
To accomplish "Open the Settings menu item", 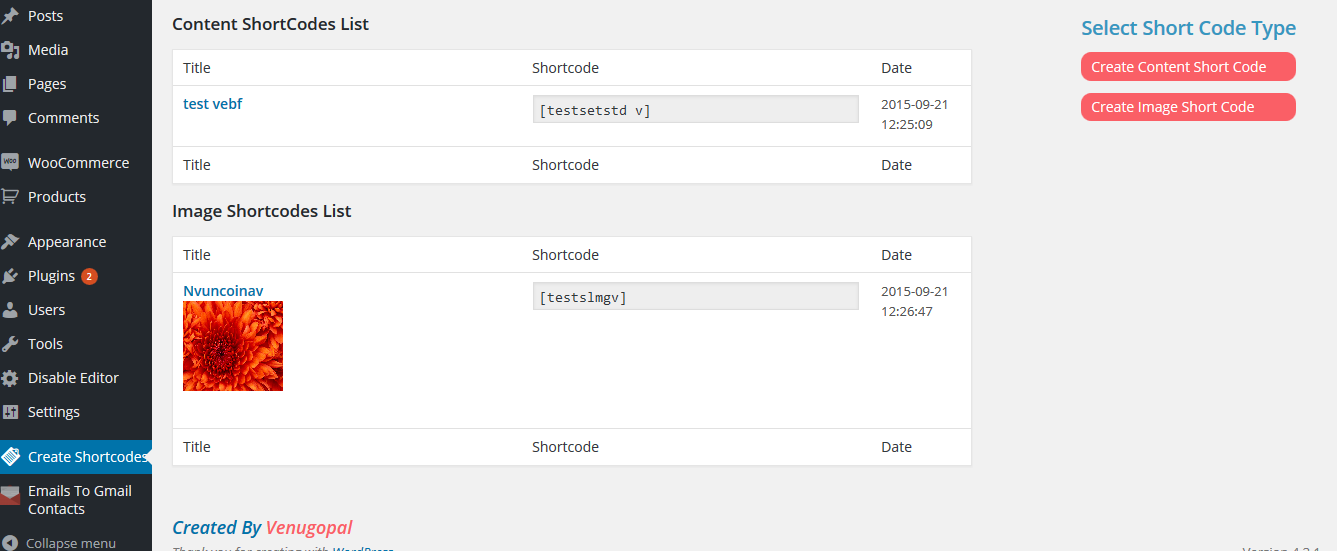I will tap(53, 412).
